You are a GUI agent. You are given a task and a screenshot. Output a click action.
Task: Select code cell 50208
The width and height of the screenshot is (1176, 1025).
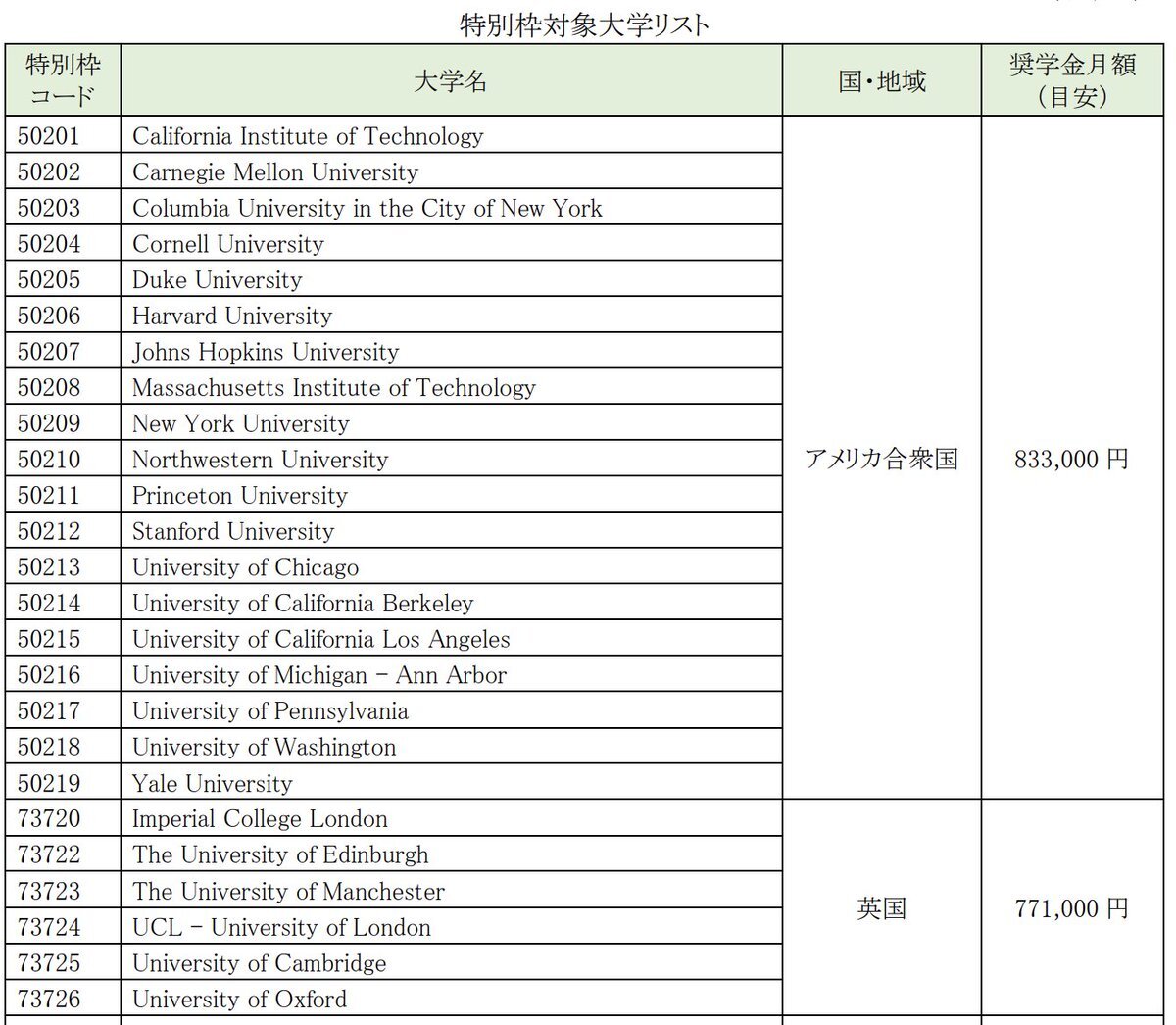click(x=63, y=387)
